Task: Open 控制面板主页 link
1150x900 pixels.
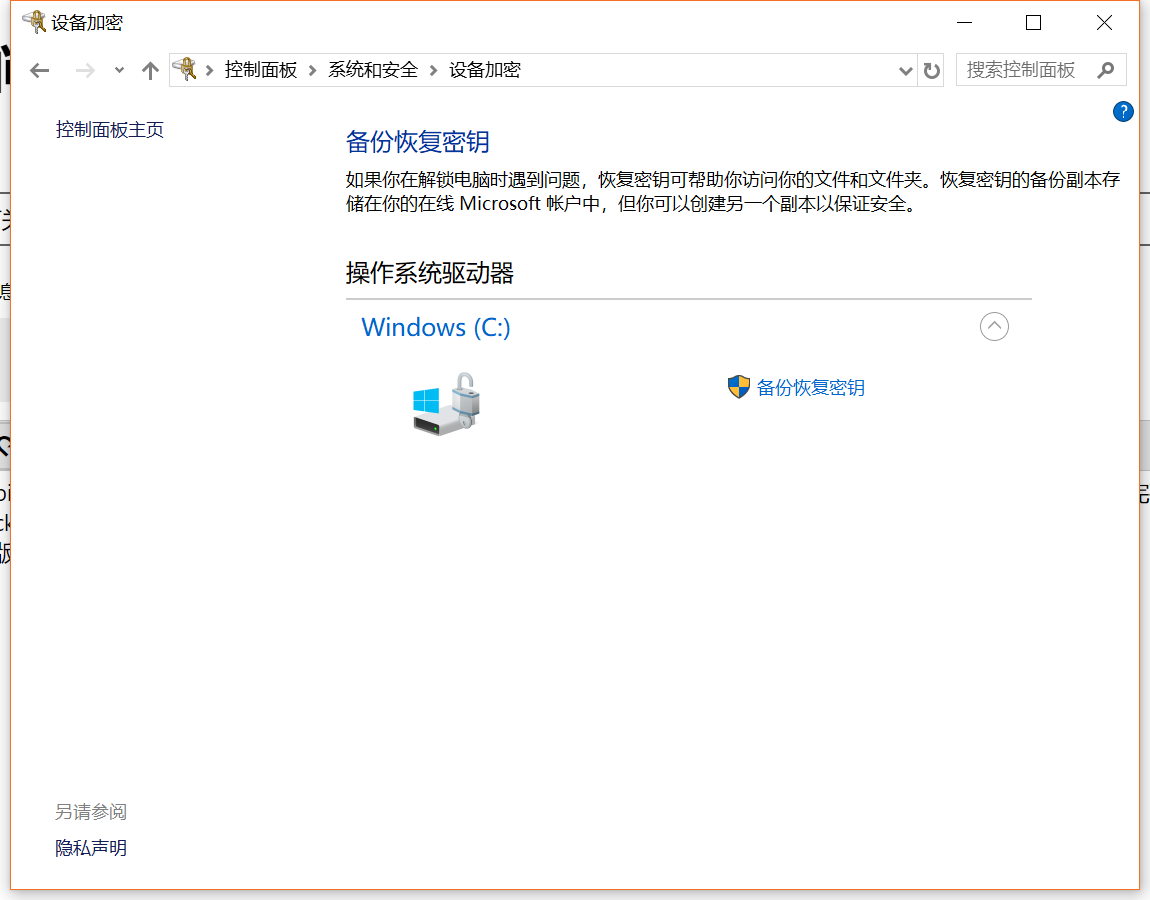Action: coord(109,130)
